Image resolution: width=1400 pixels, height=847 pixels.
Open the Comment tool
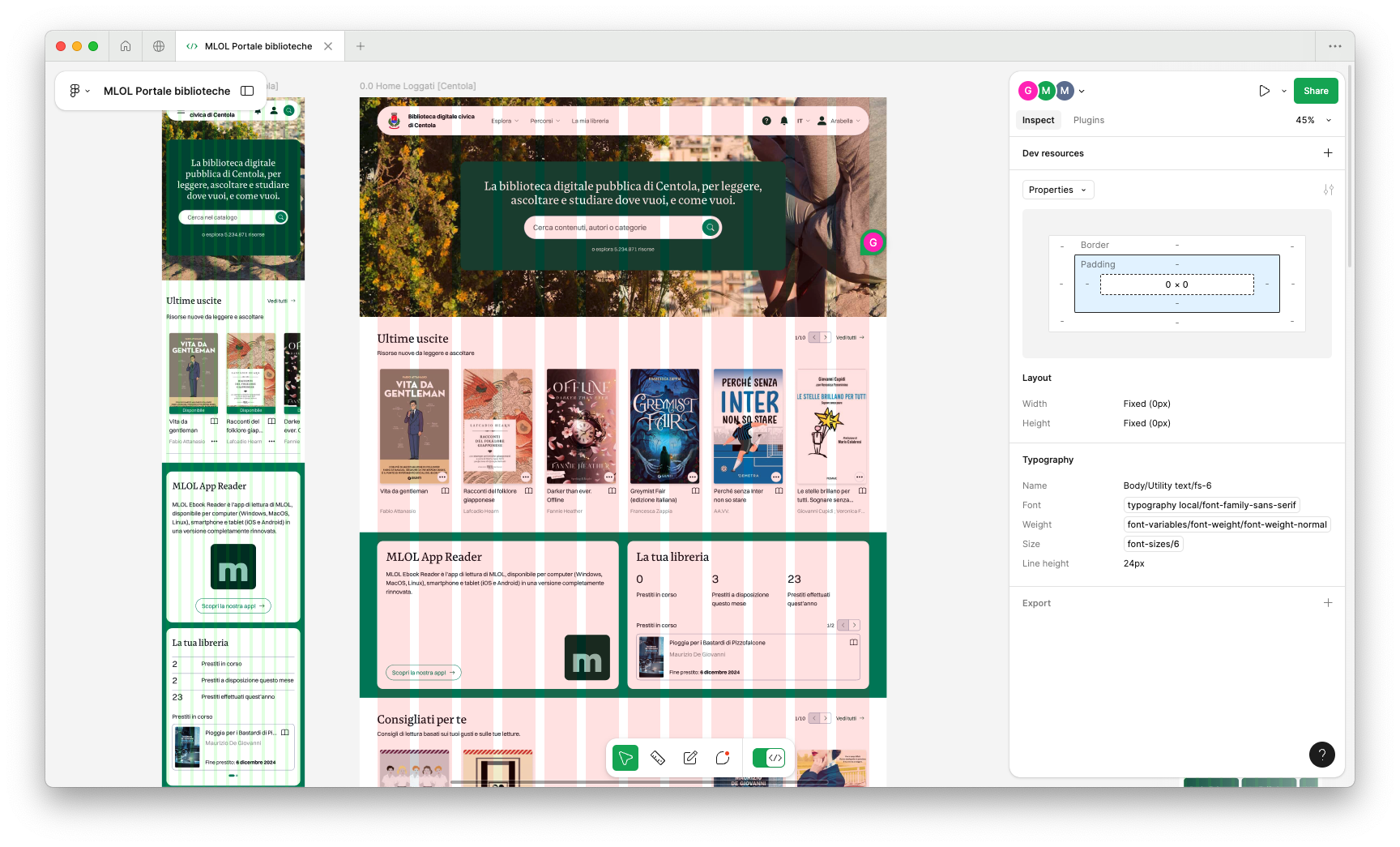click(723, 758)
